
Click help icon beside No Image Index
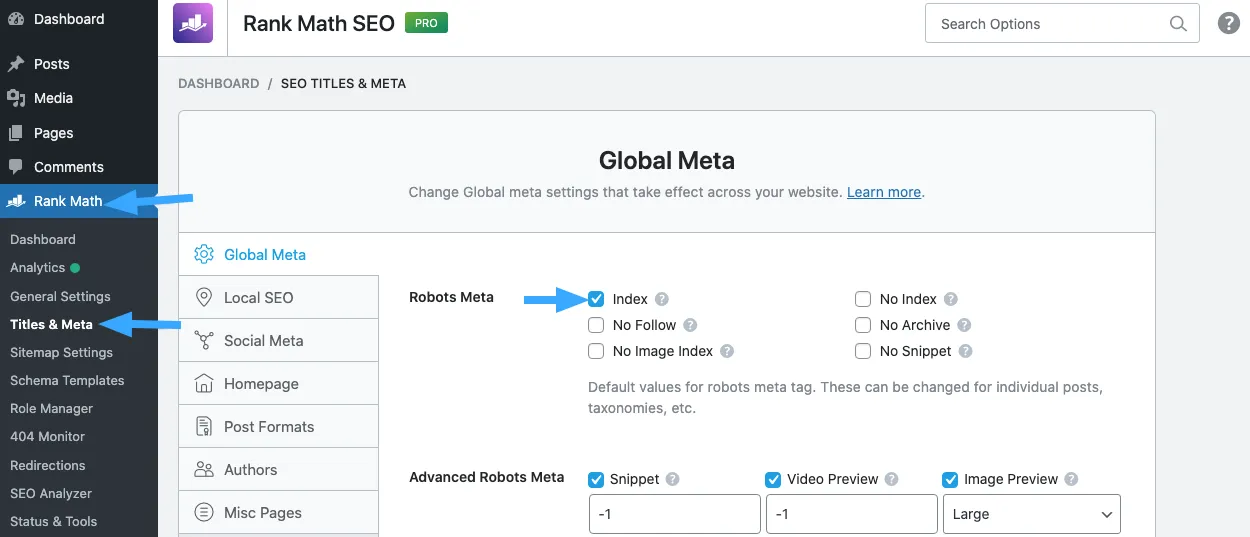pos(727,351)
